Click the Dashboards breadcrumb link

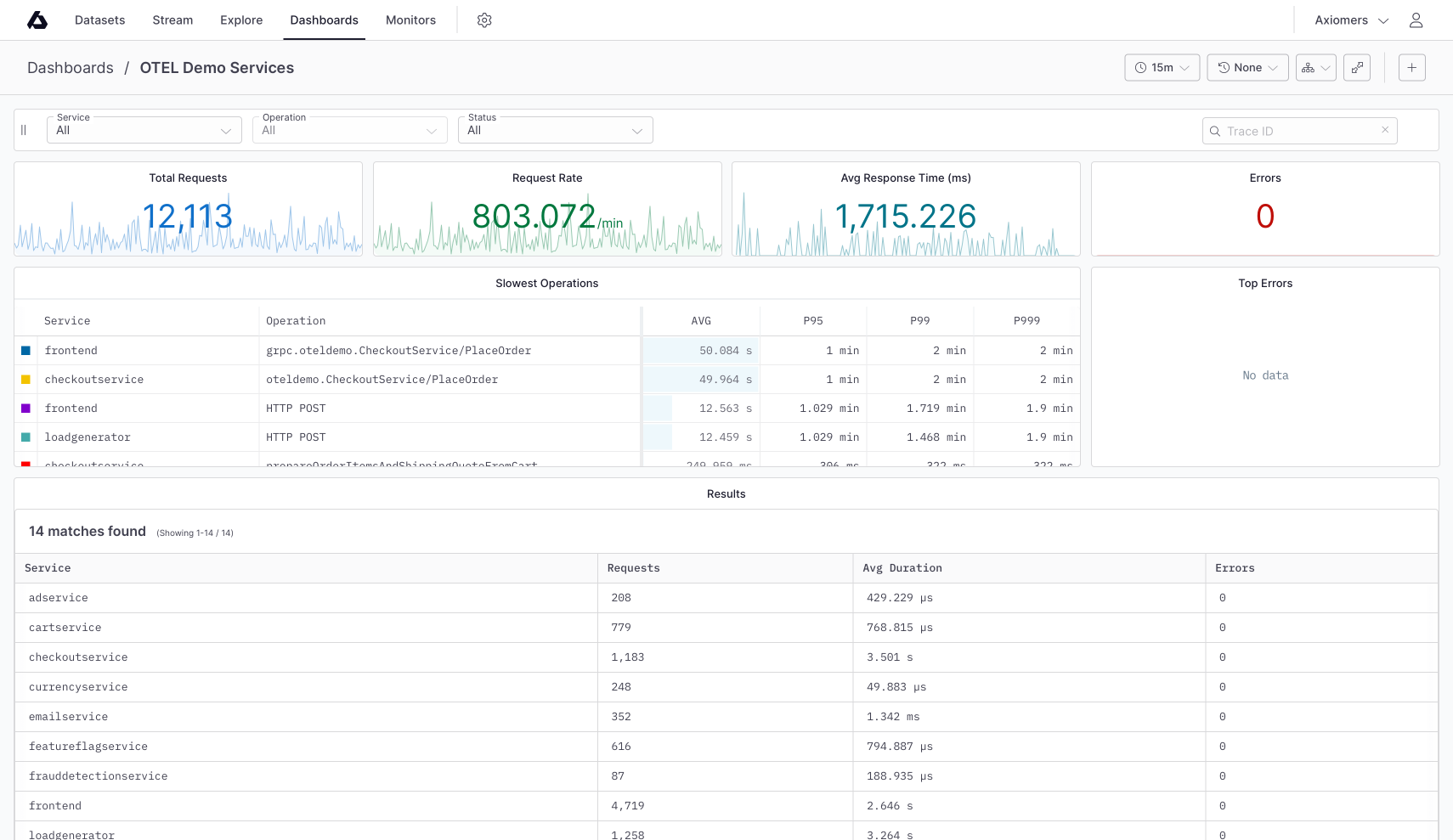(71, 68)
